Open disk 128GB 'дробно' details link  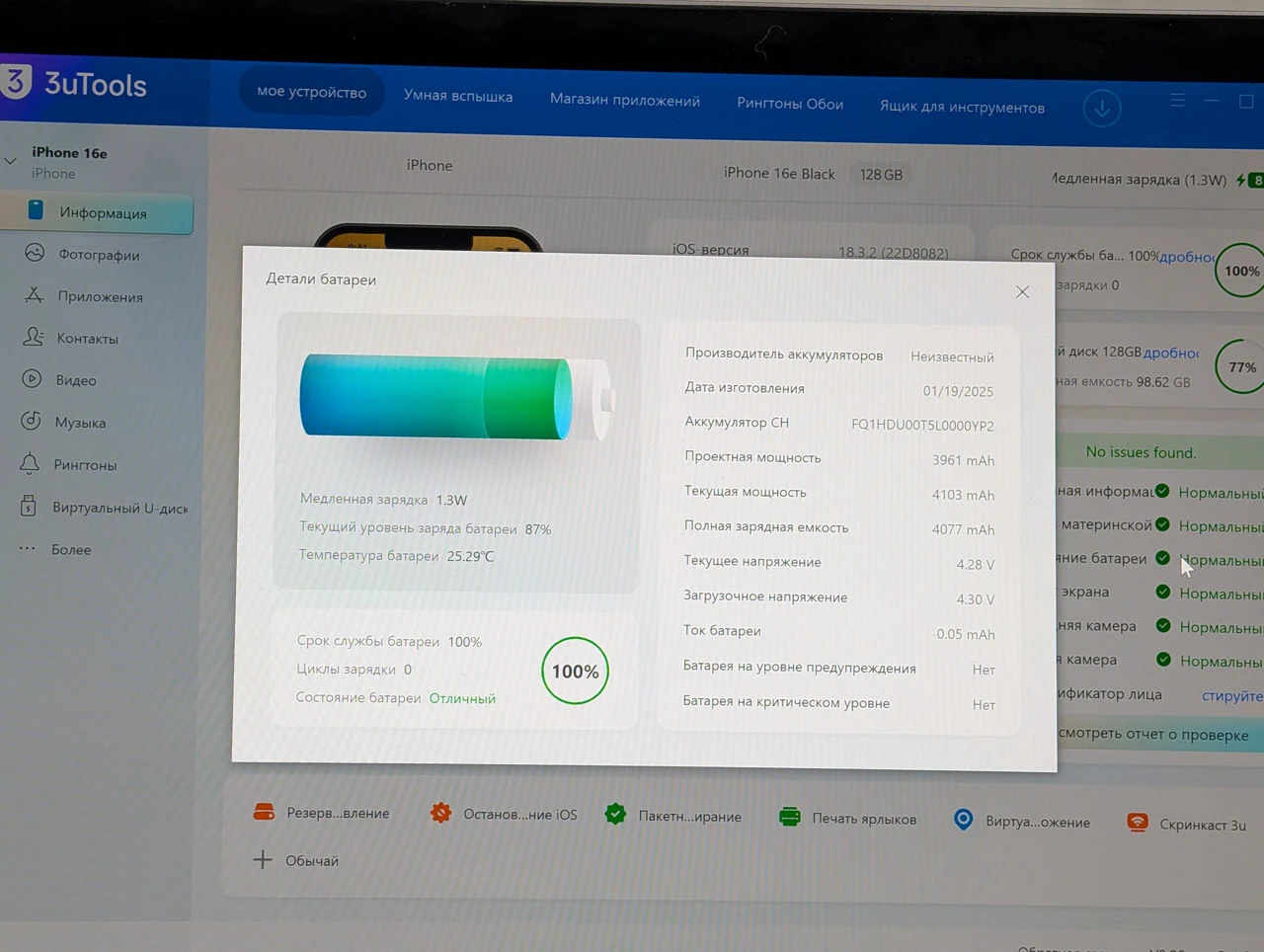pos(1172,353)
